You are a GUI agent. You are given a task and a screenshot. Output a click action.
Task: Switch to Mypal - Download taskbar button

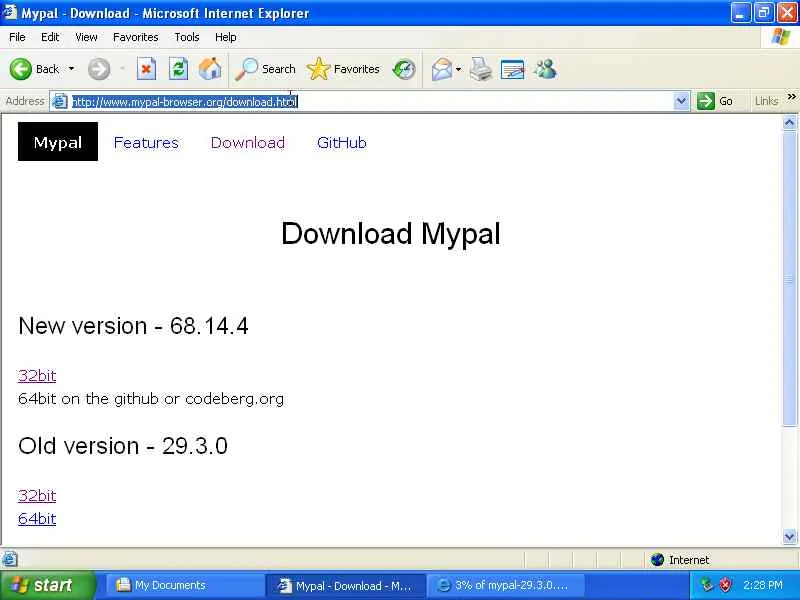click(x=345, y=586)
